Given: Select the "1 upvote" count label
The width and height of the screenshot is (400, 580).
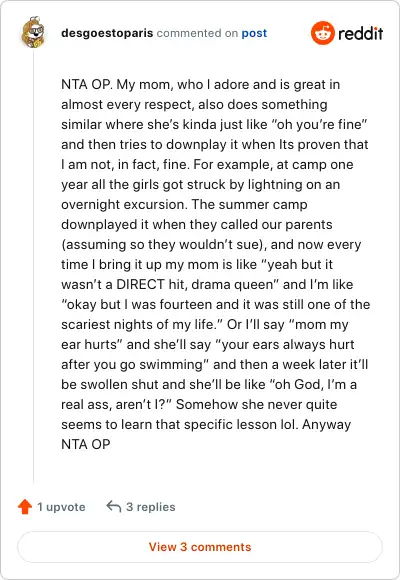Looking at the screenshot, I should (61, 507).
